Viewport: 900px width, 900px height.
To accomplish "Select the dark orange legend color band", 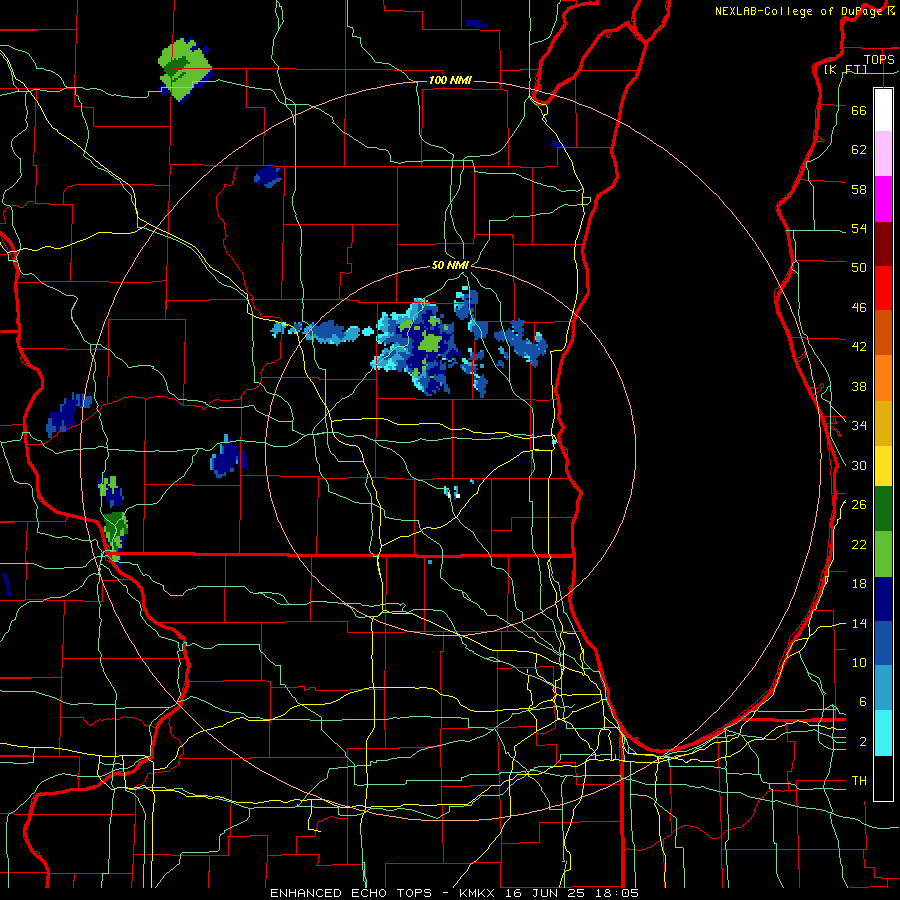I will 883,333.
